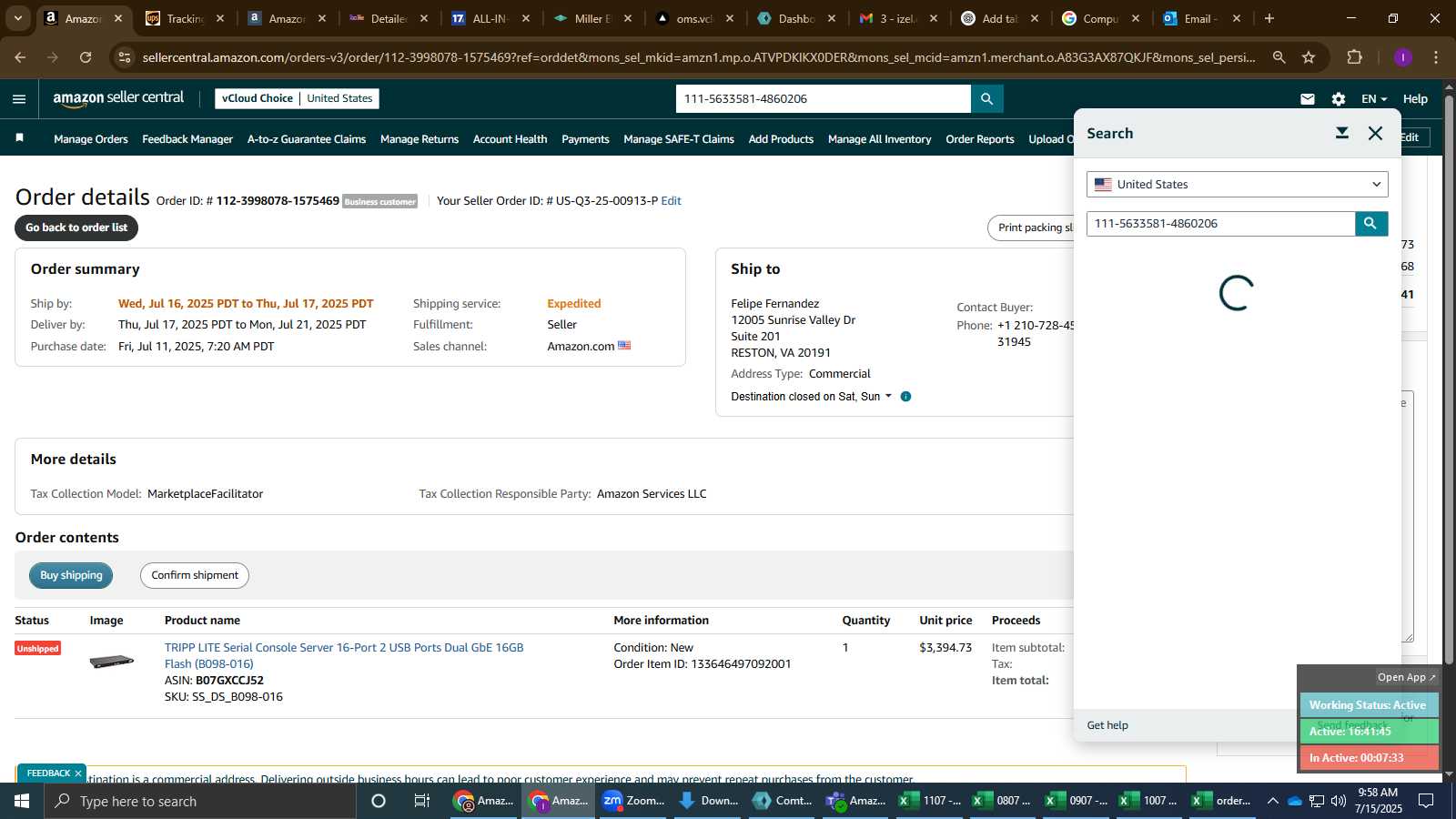Click the Help link
Screen dimensions: 1456x819
pyautogui.click(x=1415, y=99)
